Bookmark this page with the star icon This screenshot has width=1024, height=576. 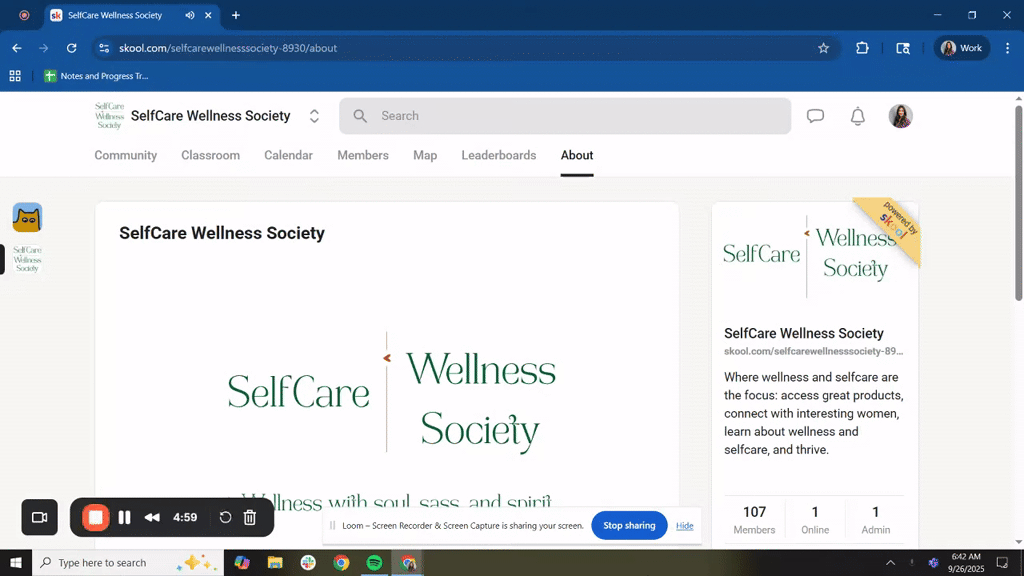coord(824,48)
